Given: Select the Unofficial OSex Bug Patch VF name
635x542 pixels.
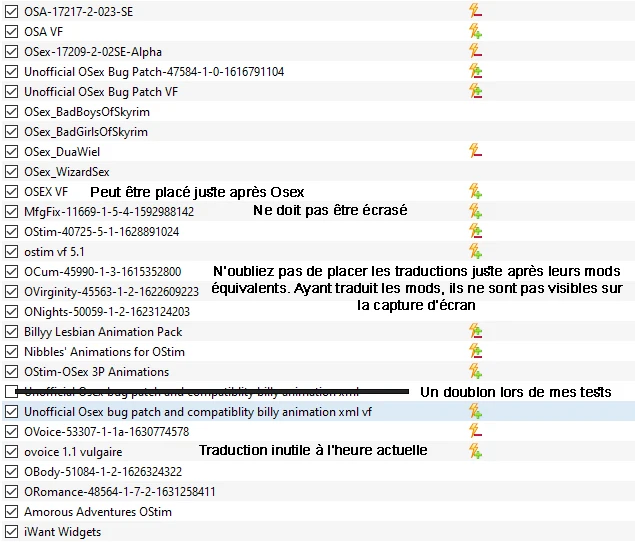Looking at the screenshot, I should pos(101,92).
